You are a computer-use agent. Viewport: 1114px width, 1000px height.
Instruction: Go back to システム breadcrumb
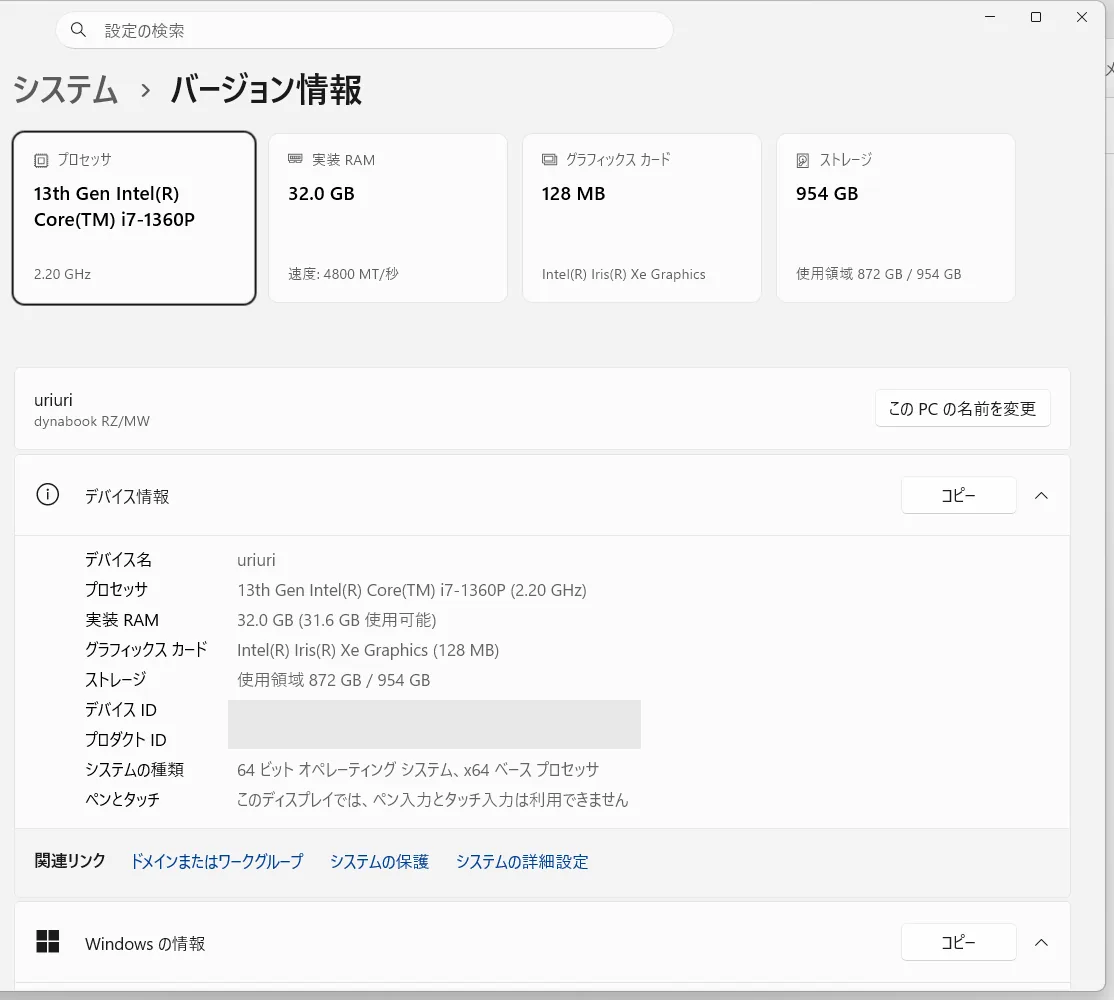[x=65, y=90]
